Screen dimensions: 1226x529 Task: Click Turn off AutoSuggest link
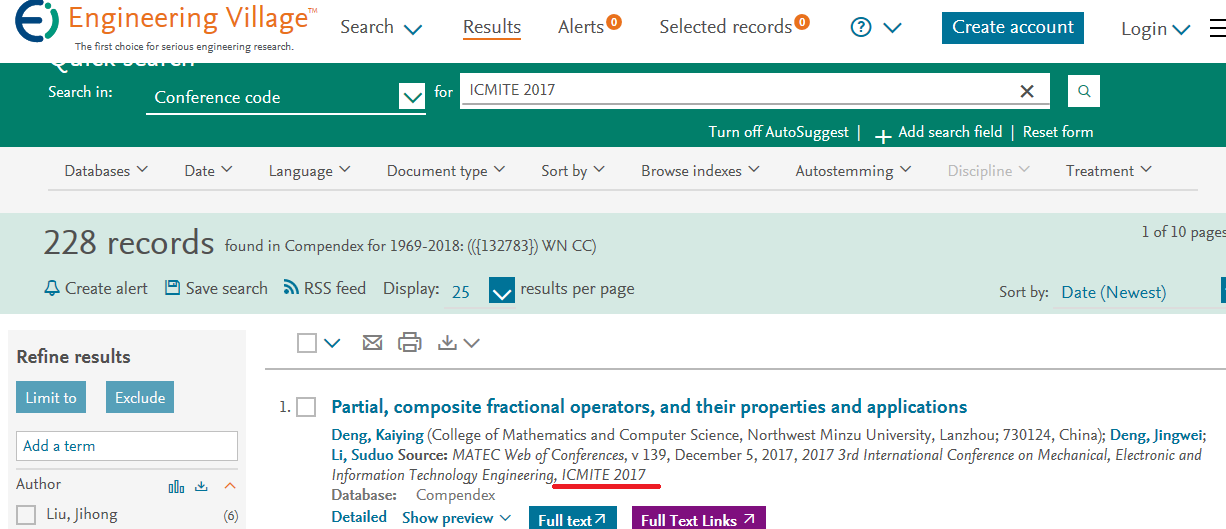coord(778,132)
